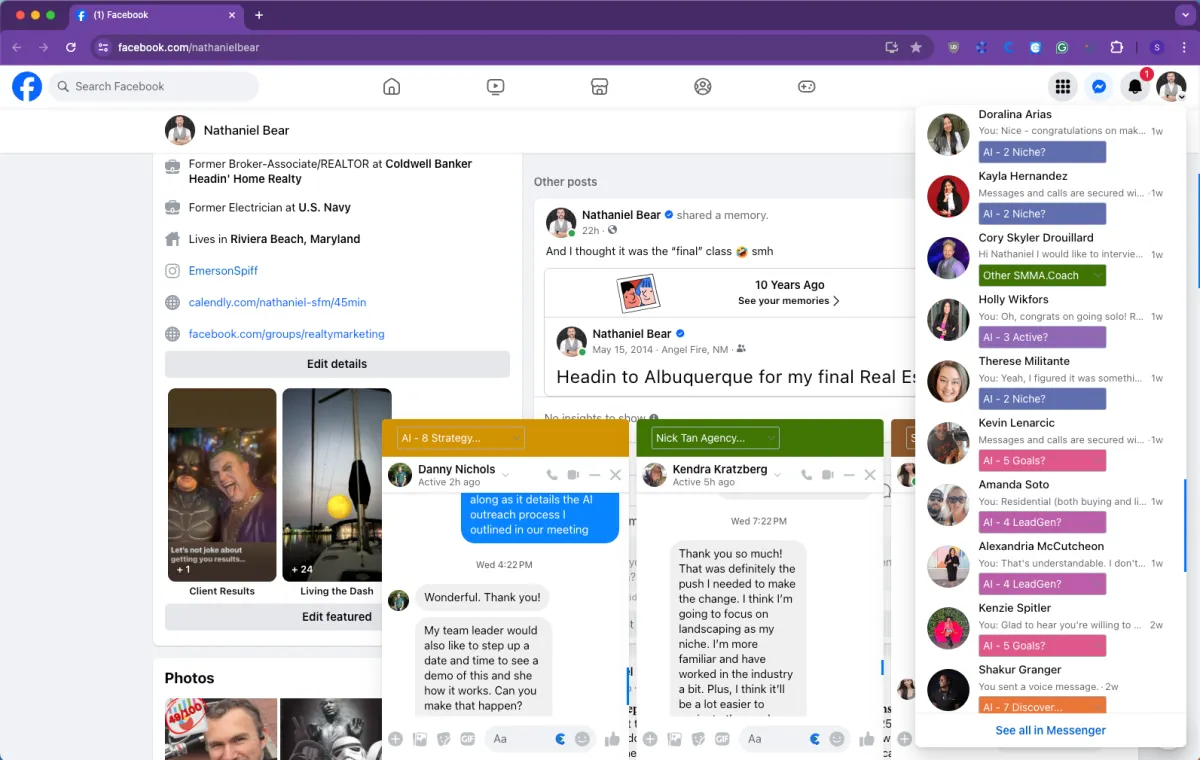
Task: Open Kenzie Spitler conversation
Action: 1050,629
